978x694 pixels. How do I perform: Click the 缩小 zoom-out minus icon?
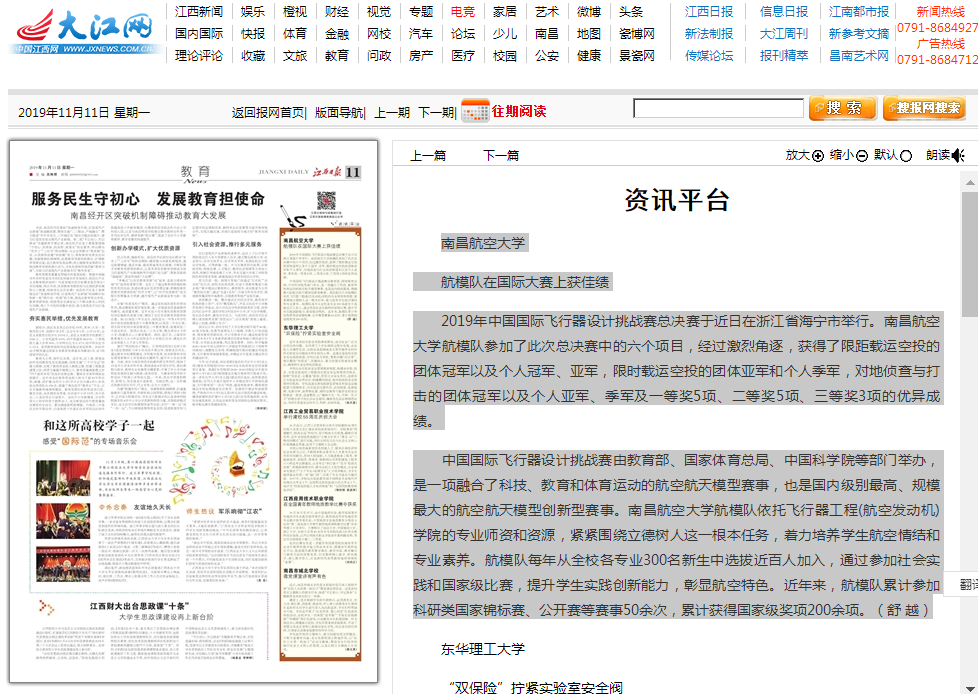pos(861,155)
